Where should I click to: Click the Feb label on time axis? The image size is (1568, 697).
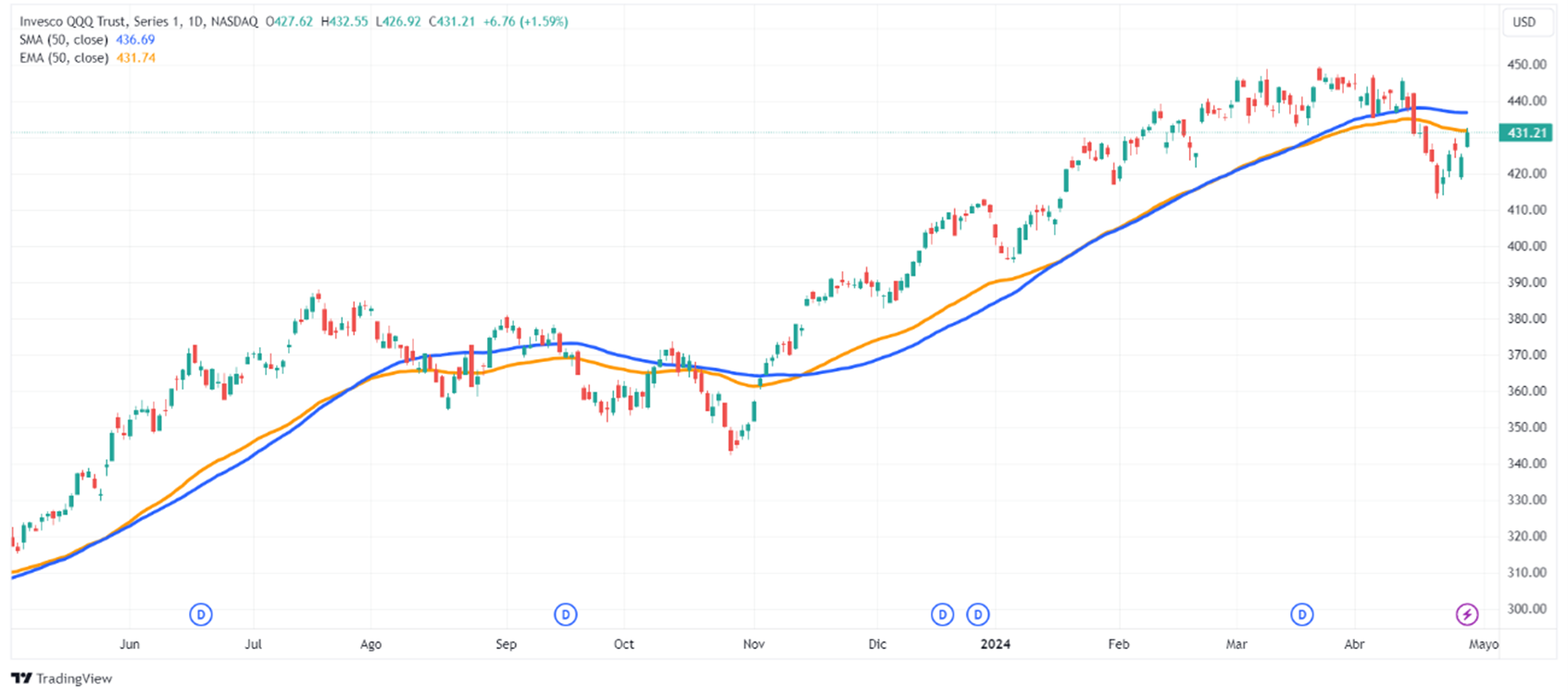click(x=1119, y=644)
